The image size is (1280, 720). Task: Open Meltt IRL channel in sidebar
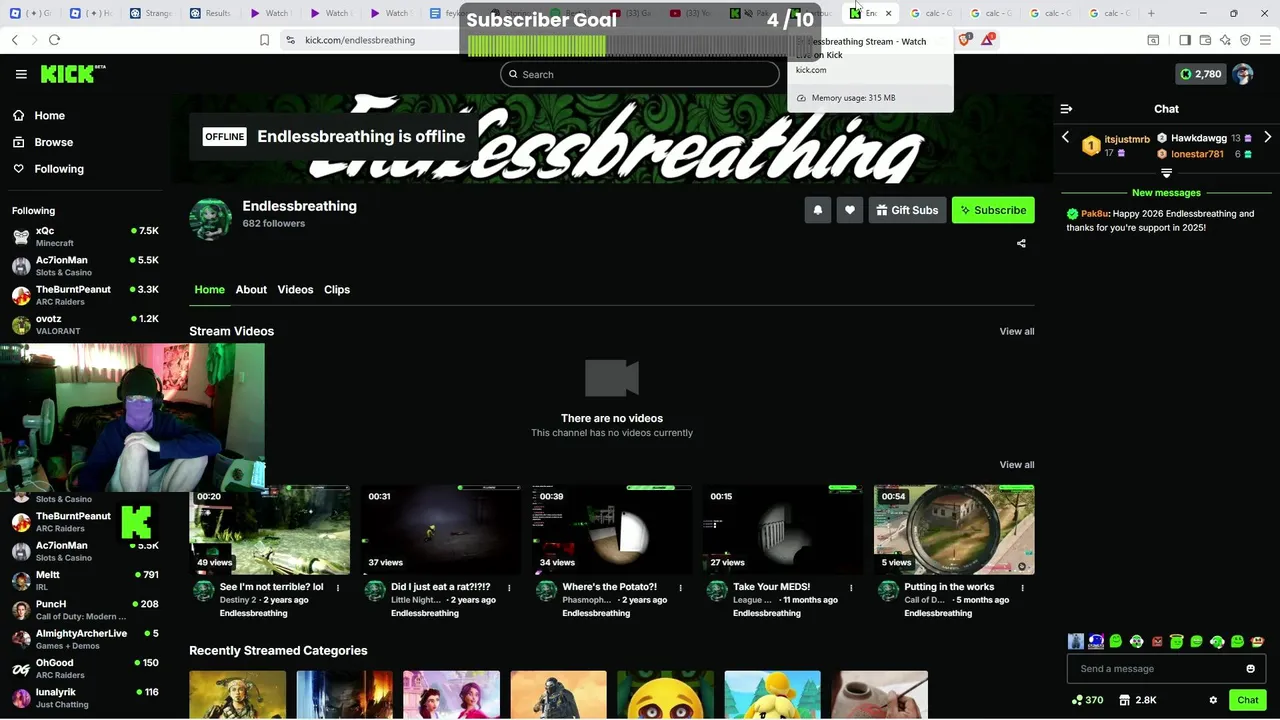pyautogui.click(x=85, y=580)
